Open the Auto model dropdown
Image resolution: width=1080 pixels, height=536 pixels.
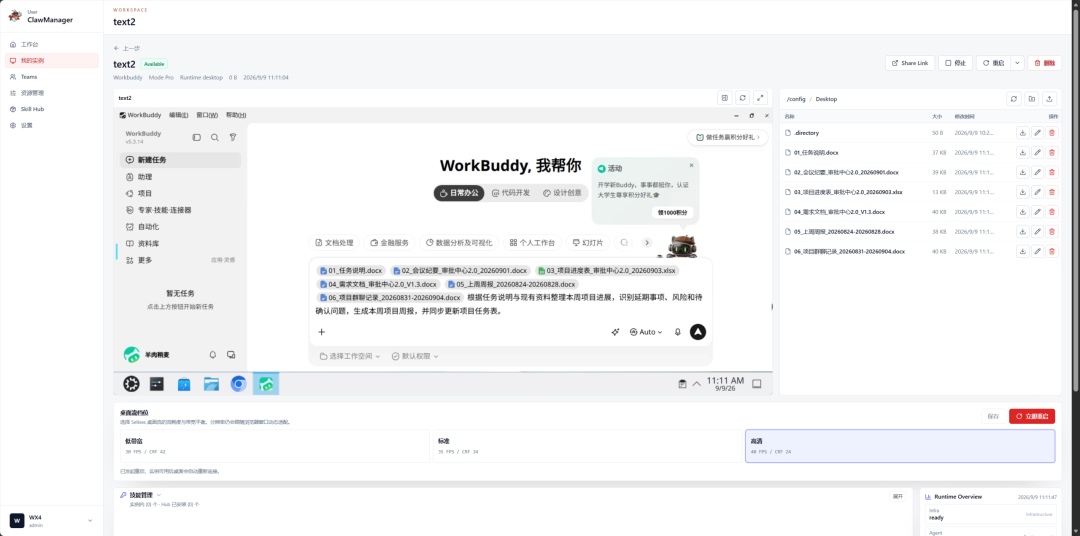(x=645, y=332)
